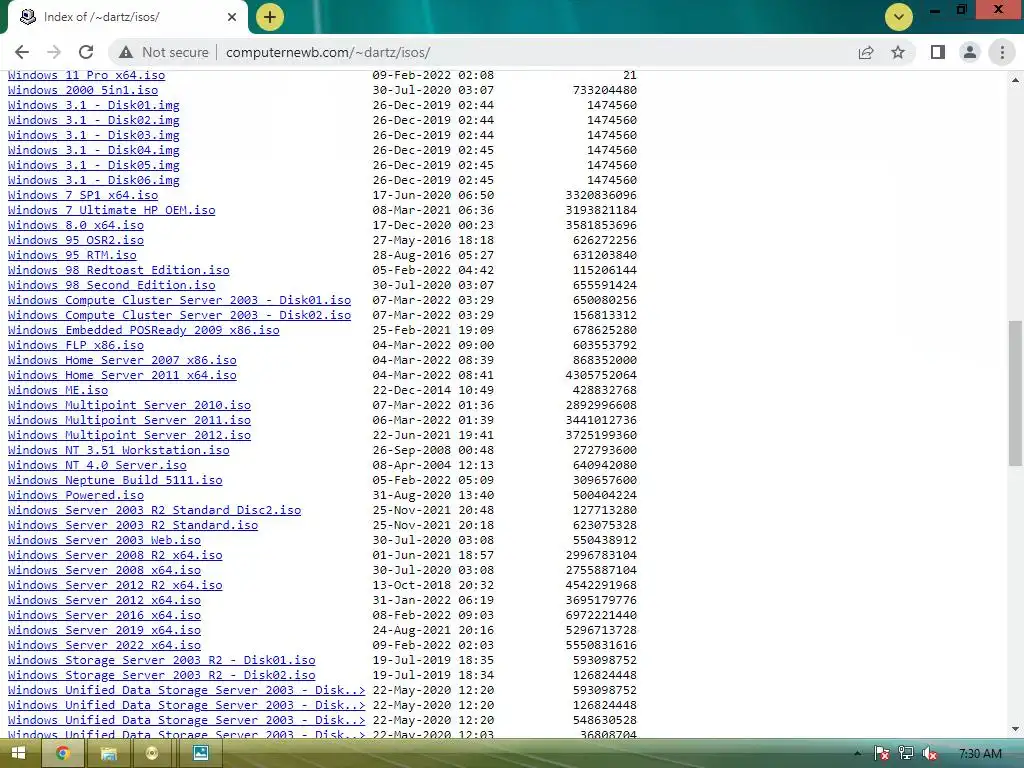
Task: Download Windows Home Server 2011 x64.iso
Action: [122, 376]
